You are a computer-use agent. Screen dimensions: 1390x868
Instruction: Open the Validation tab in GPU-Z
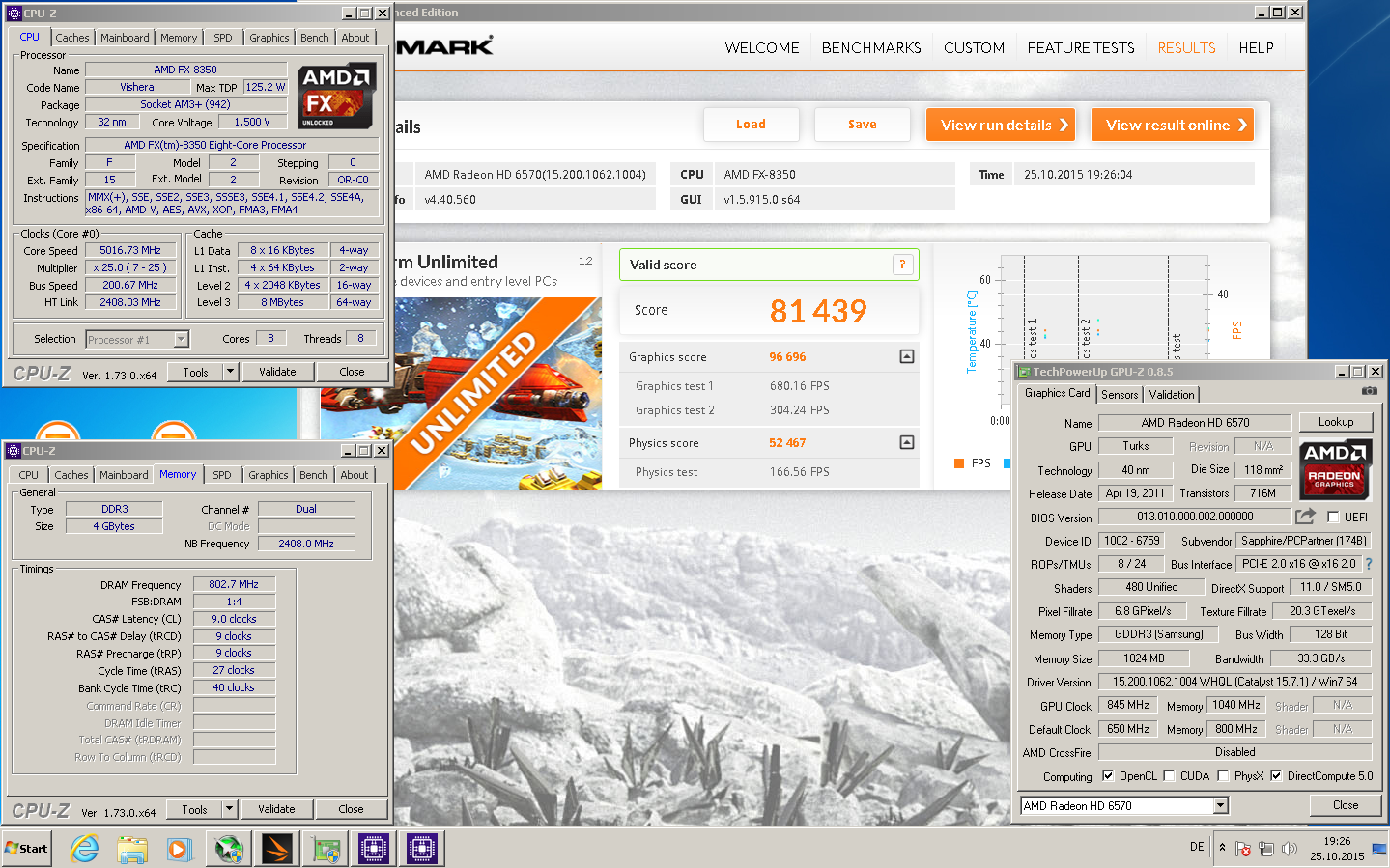[1172, 395]
